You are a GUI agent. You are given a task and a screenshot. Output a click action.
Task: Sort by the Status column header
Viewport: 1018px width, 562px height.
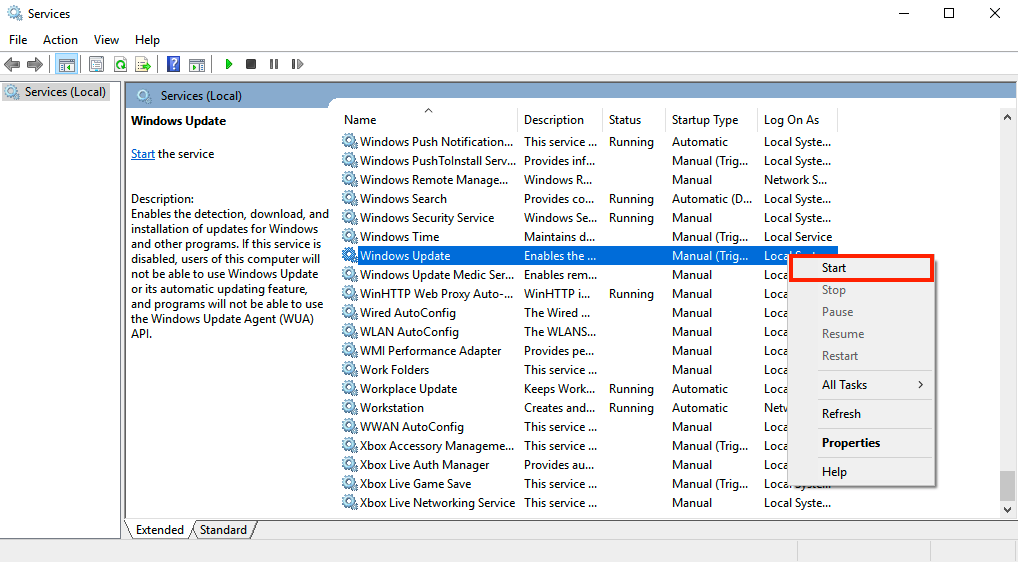coord(634,120)
